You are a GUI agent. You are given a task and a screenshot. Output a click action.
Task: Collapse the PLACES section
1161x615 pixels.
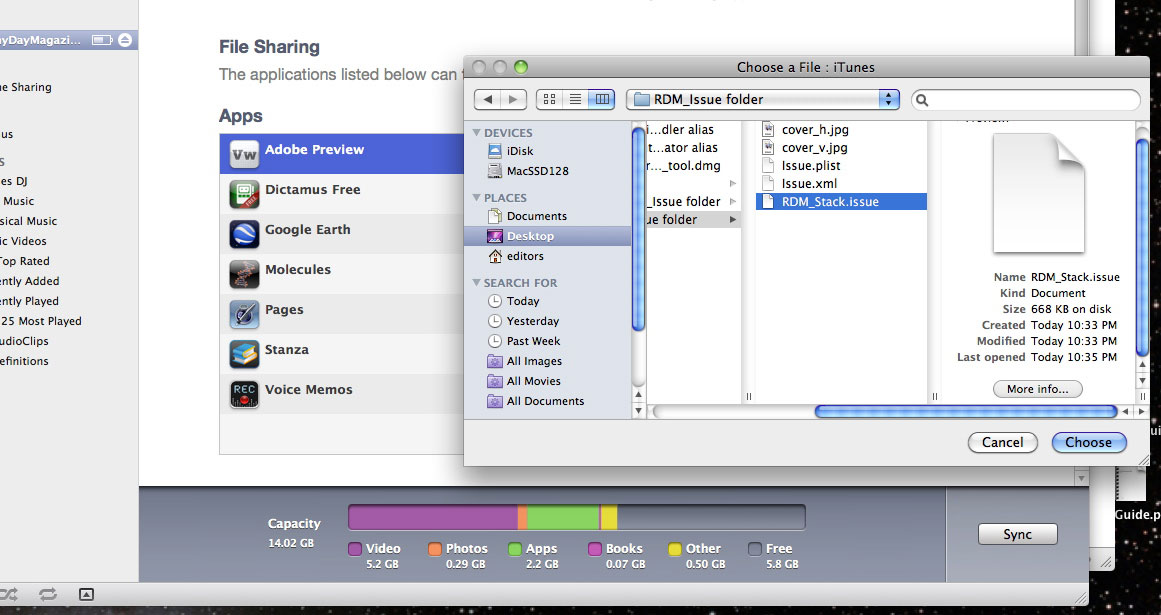coord(477,198)
